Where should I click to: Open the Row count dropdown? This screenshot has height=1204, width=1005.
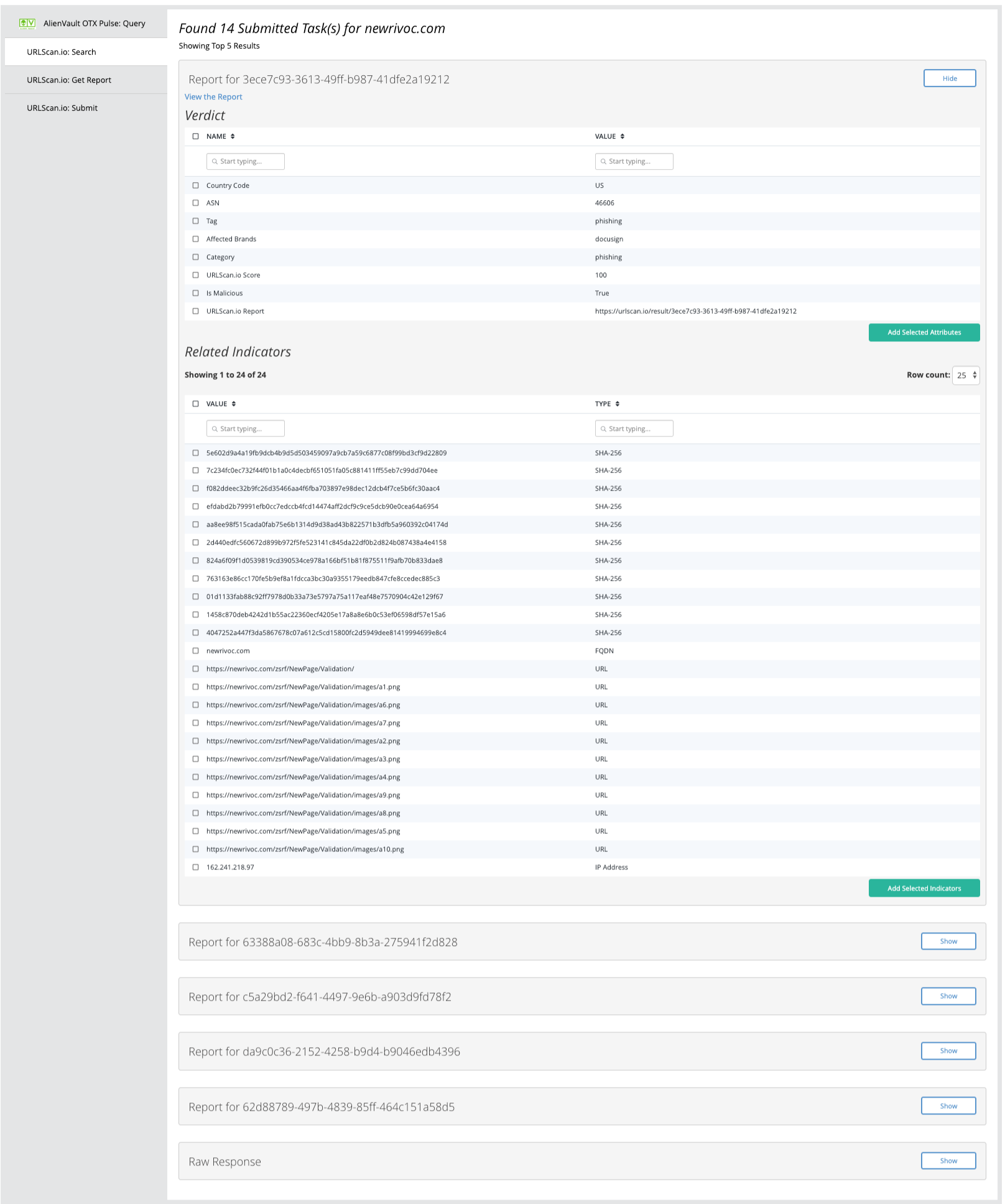pyautogui.click(x=966, y=375)
